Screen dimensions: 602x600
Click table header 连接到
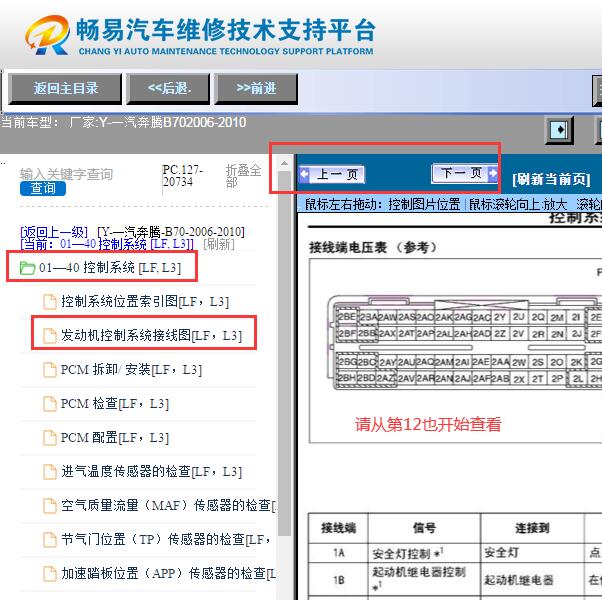click(x=532, y=528)
